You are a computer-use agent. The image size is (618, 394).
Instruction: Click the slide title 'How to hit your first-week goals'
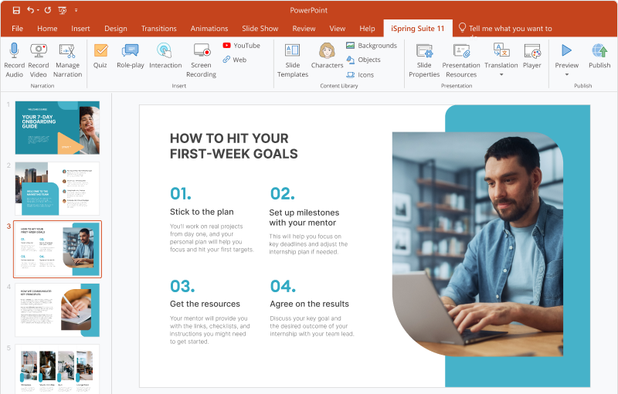[x=234, y=146]
